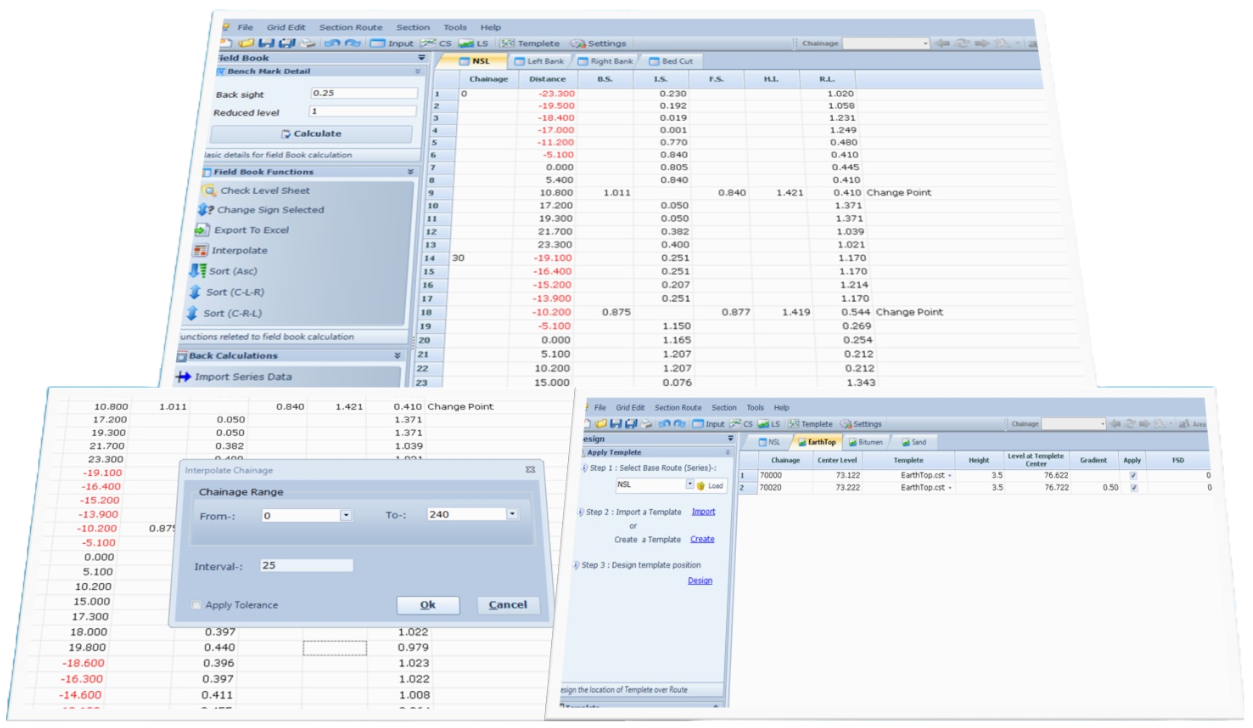Click the Import Series Data icon
This screenshot has height=728, width=1253.
pos(183,377)
